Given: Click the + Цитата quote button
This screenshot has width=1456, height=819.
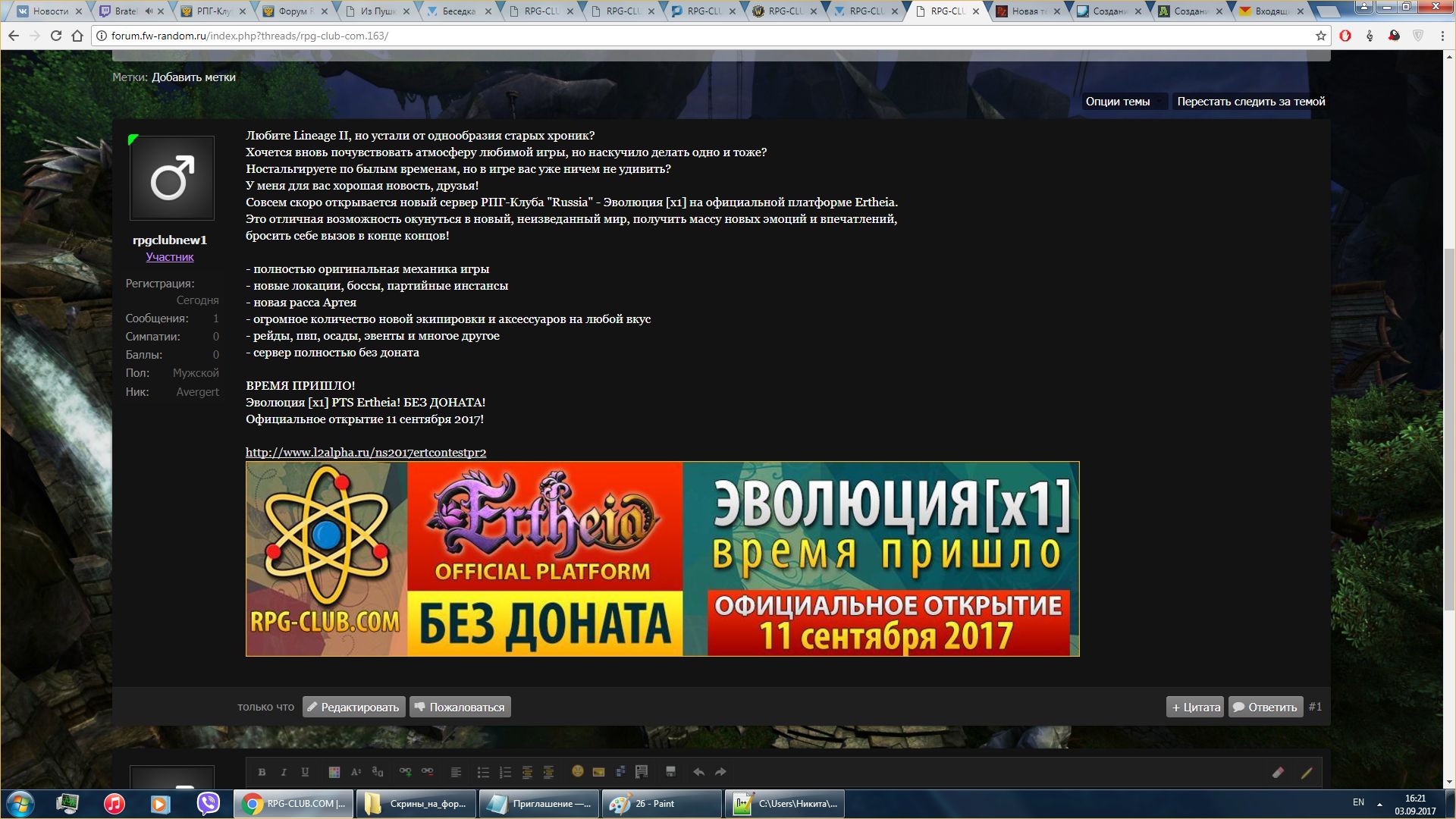Looking at the screenshot, I should pos(1195,707).
